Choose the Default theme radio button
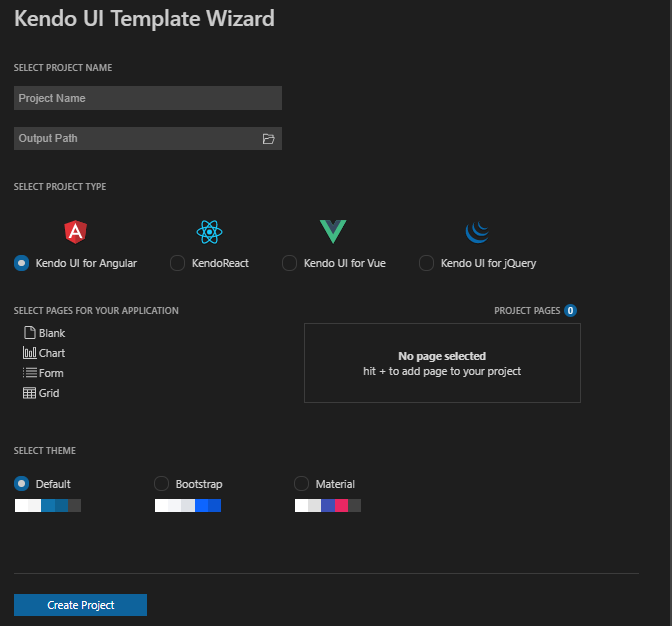This screenshot has height=626, width=672. 21,483
